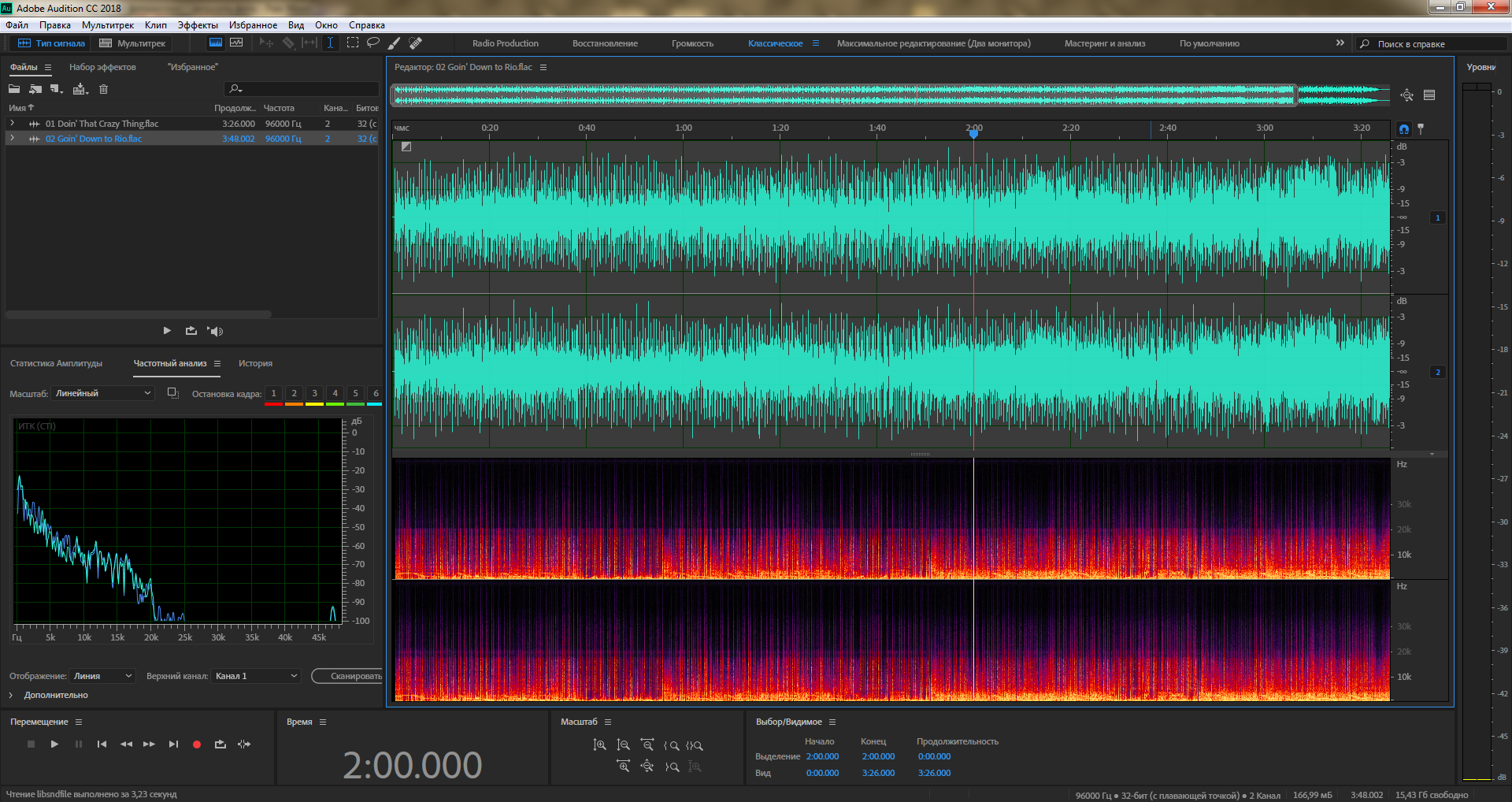Toggle Files panel auto-play speaker icon
Image resolution: width=1512 pixels, height=802 pixels.
coord(215,331)
